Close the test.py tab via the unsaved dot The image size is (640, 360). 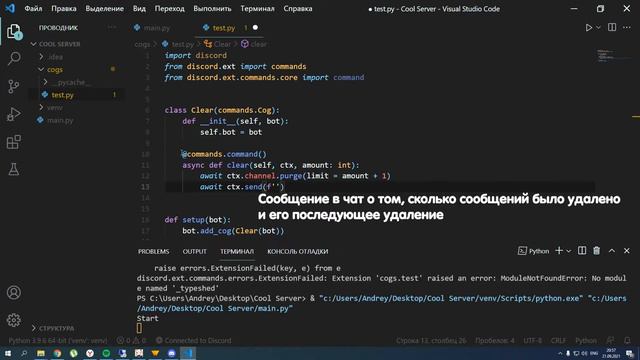255,27
